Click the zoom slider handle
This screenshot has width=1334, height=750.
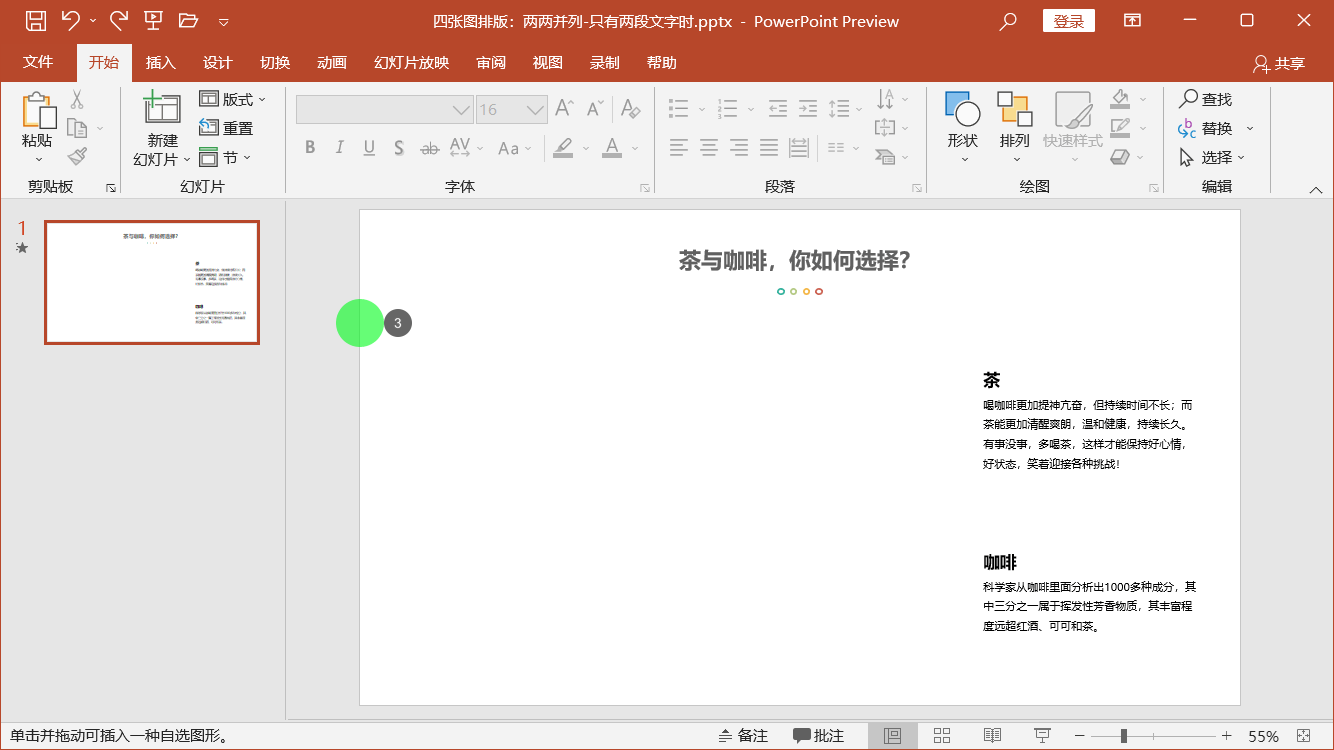[x=1124, y=736]
